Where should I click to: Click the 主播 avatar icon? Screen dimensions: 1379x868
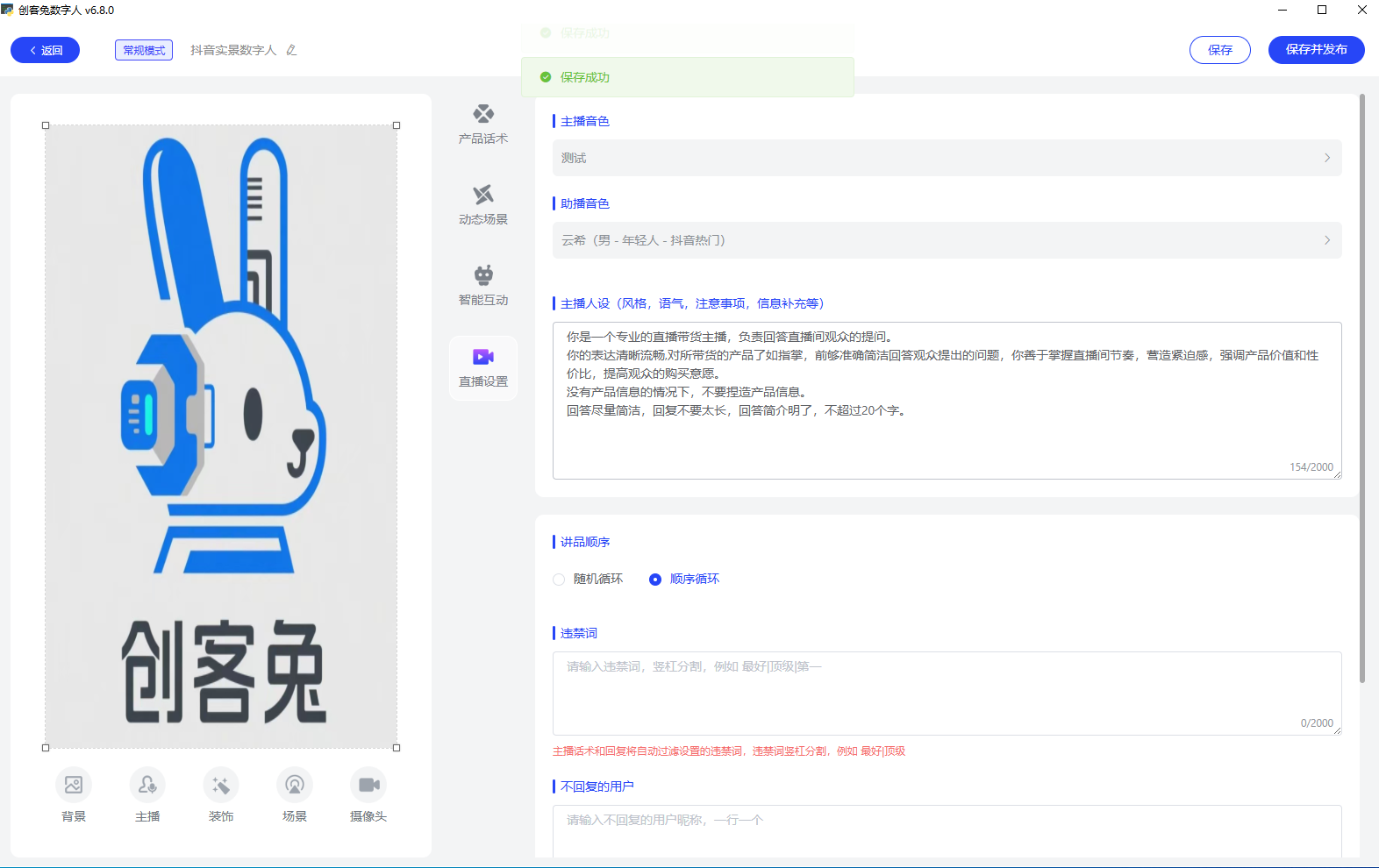[x=147, y=785]
